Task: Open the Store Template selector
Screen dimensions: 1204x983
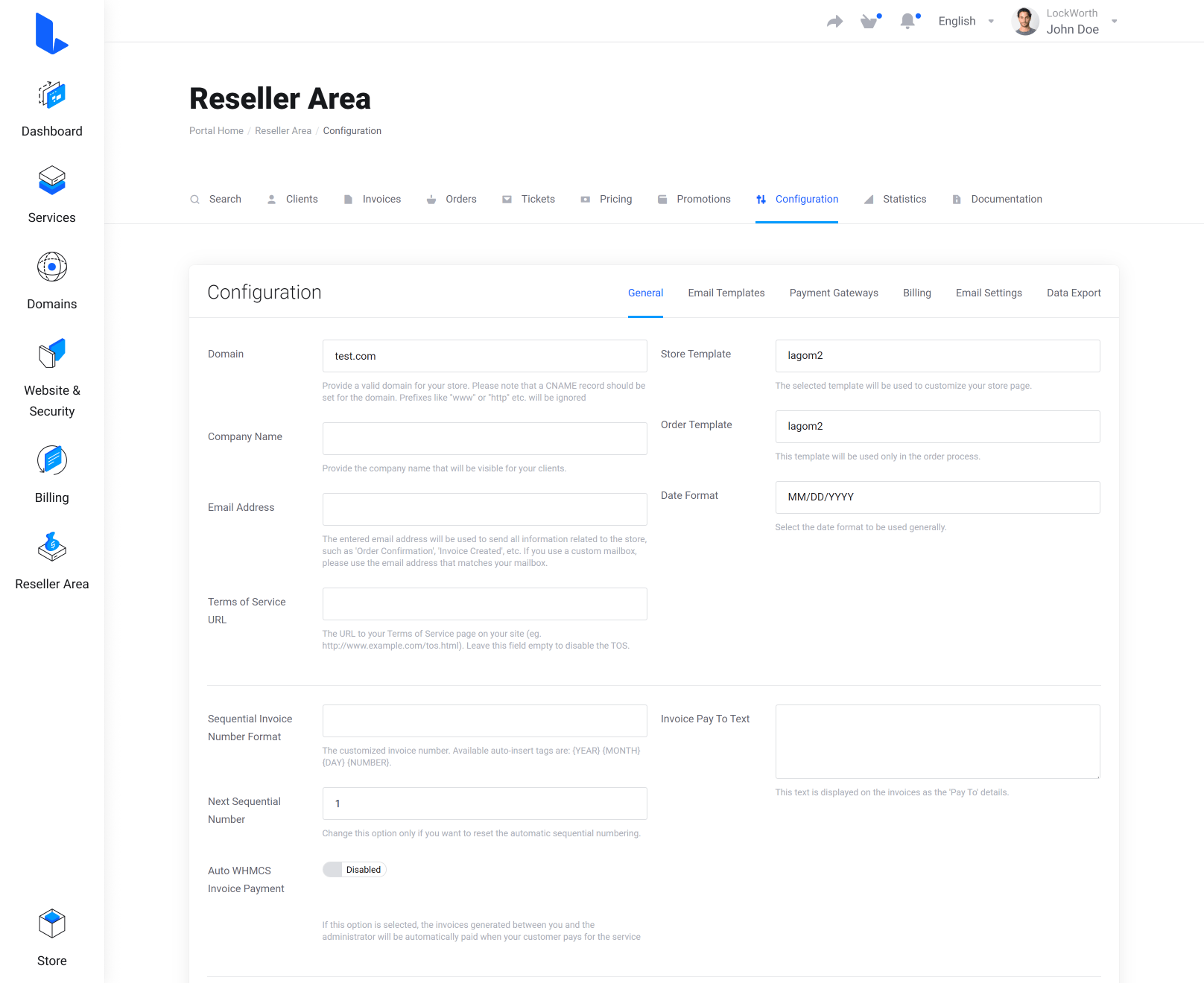Action: point(937,356)
